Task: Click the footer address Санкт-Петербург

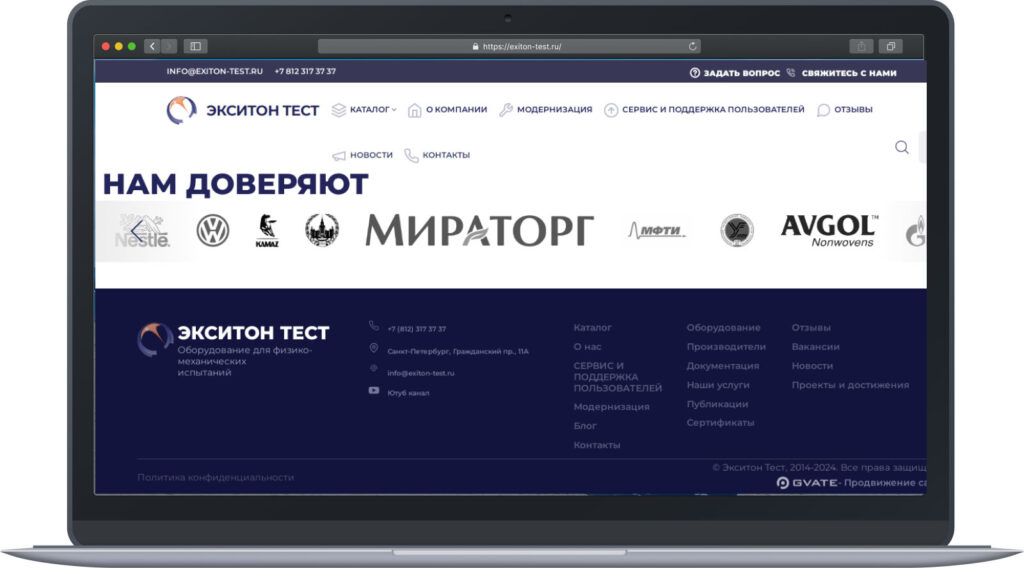Action: pos(458,351)
